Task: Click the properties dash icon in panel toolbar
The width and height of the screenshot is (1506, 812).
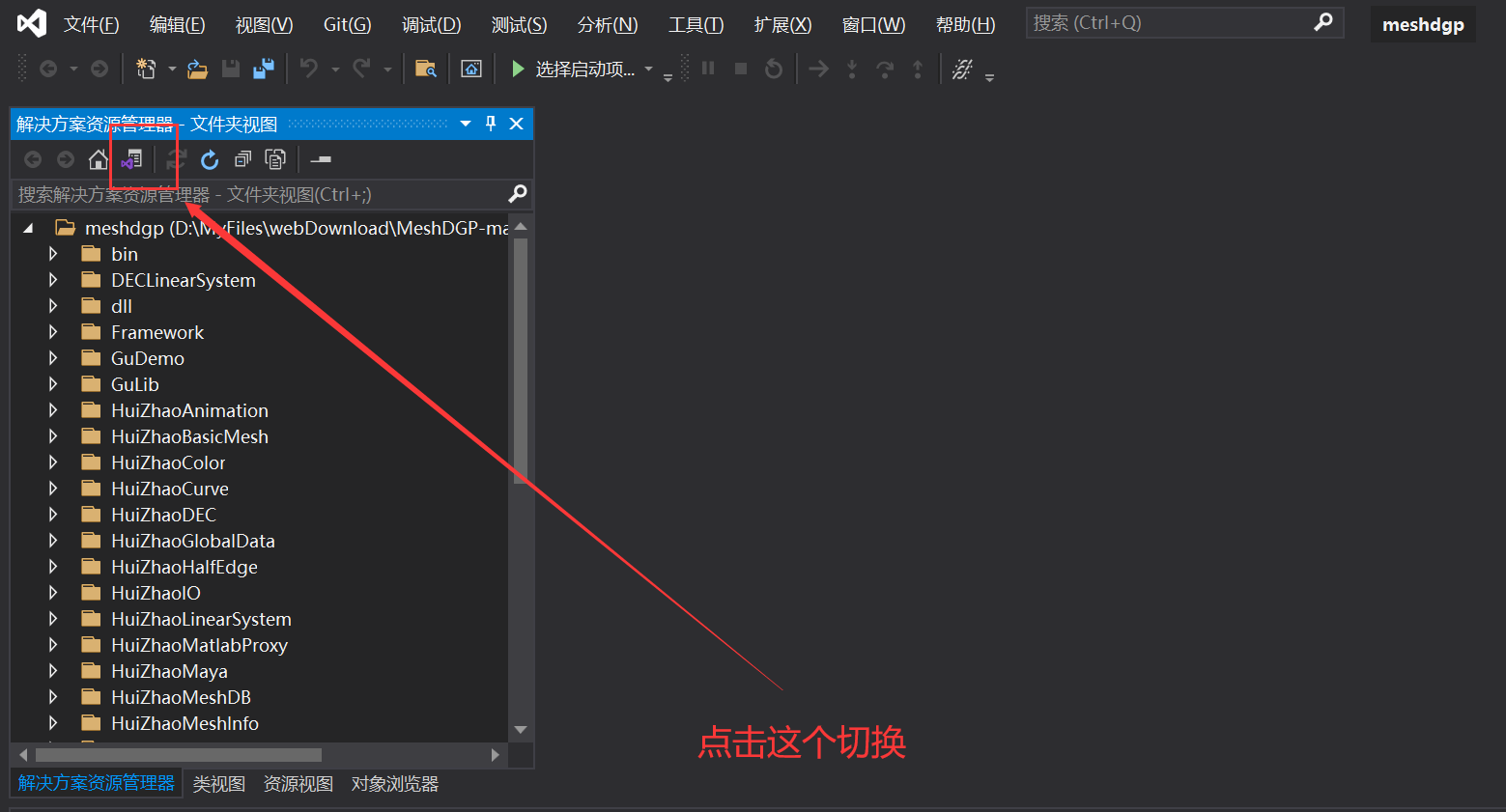Action: coord(321,159)
